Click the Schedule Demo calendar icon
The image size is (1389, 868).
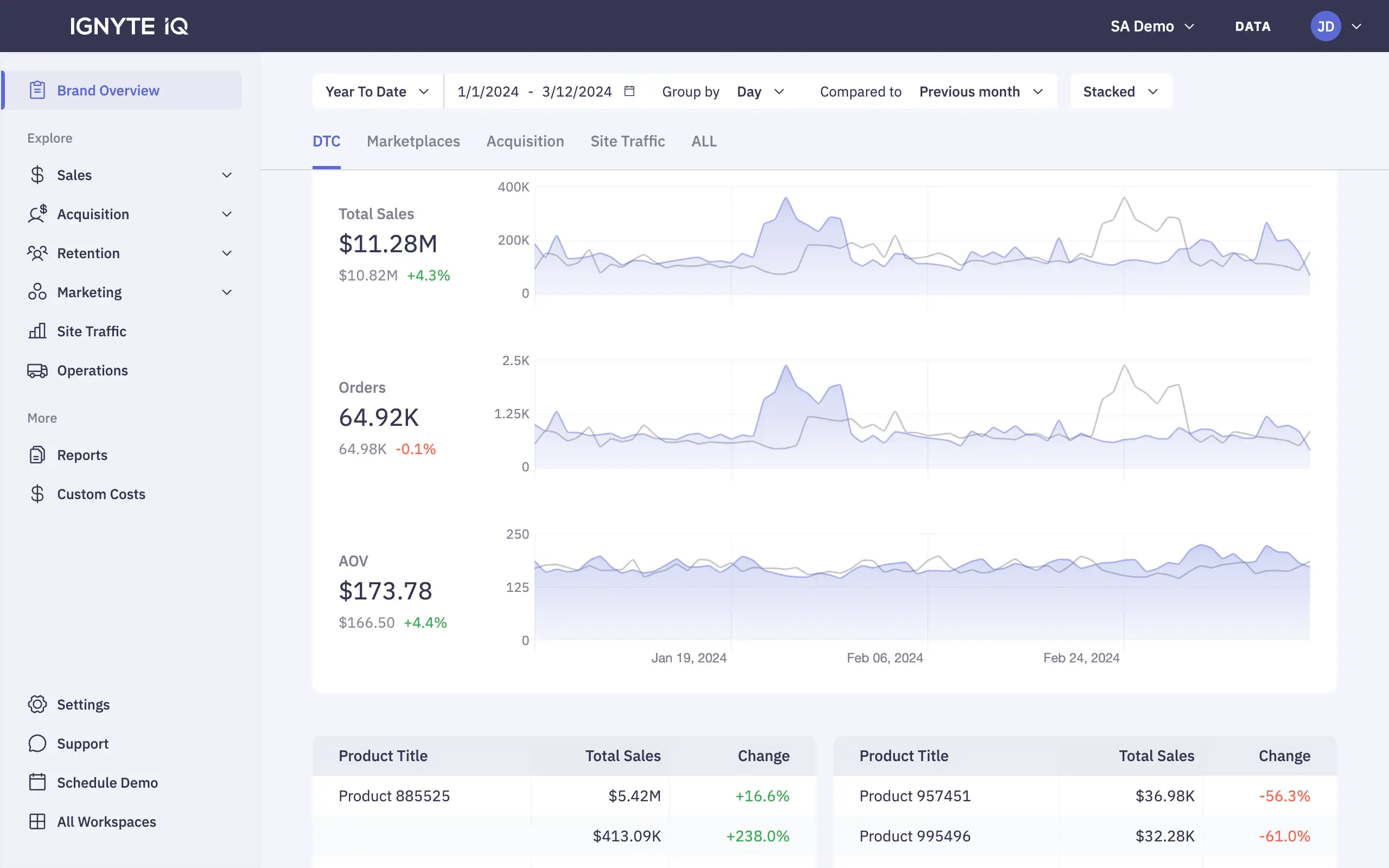click(x=37, y=782)
